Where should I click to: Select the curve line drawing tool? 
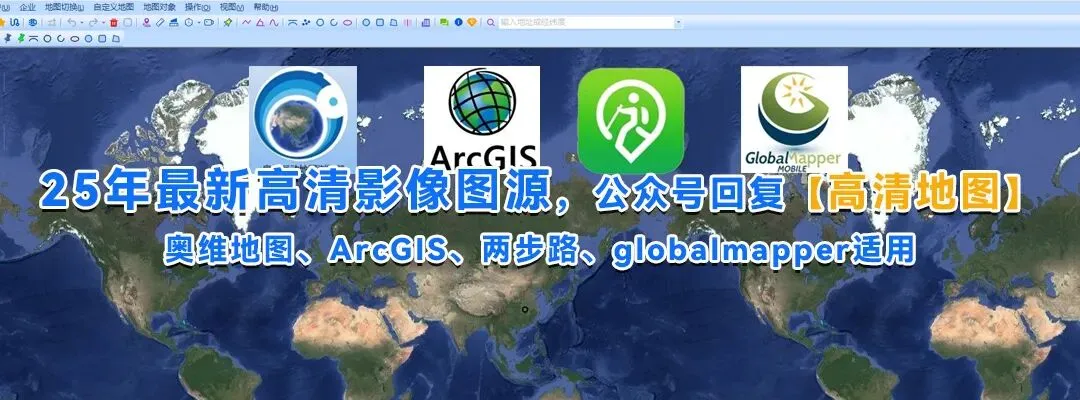pos(274,22)
